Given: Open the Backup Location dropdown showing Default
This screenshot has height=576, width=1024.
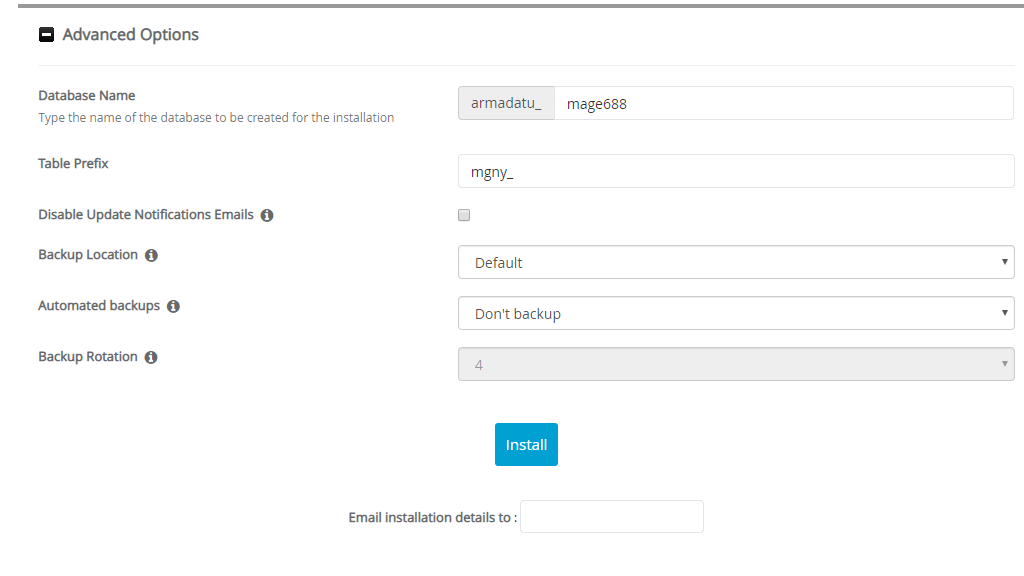Looking at the screenshot, I should [x=735, y=263].
